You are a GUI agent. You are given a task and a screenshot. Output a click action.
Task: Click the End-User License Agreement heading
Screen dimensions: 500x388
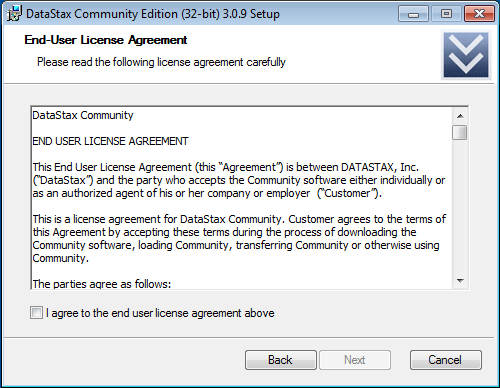click(x=106, y=40)
